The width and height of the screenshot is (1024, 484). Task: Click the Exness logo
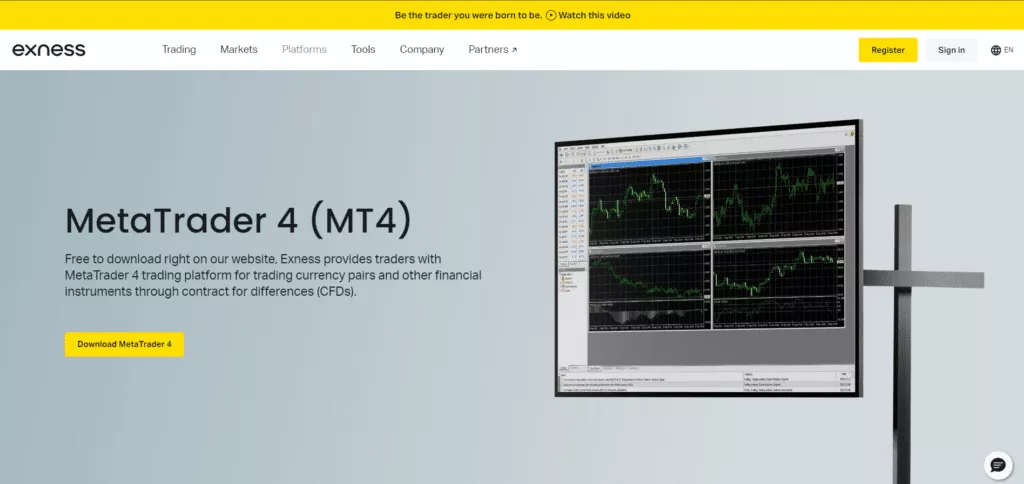click(49, 50)
